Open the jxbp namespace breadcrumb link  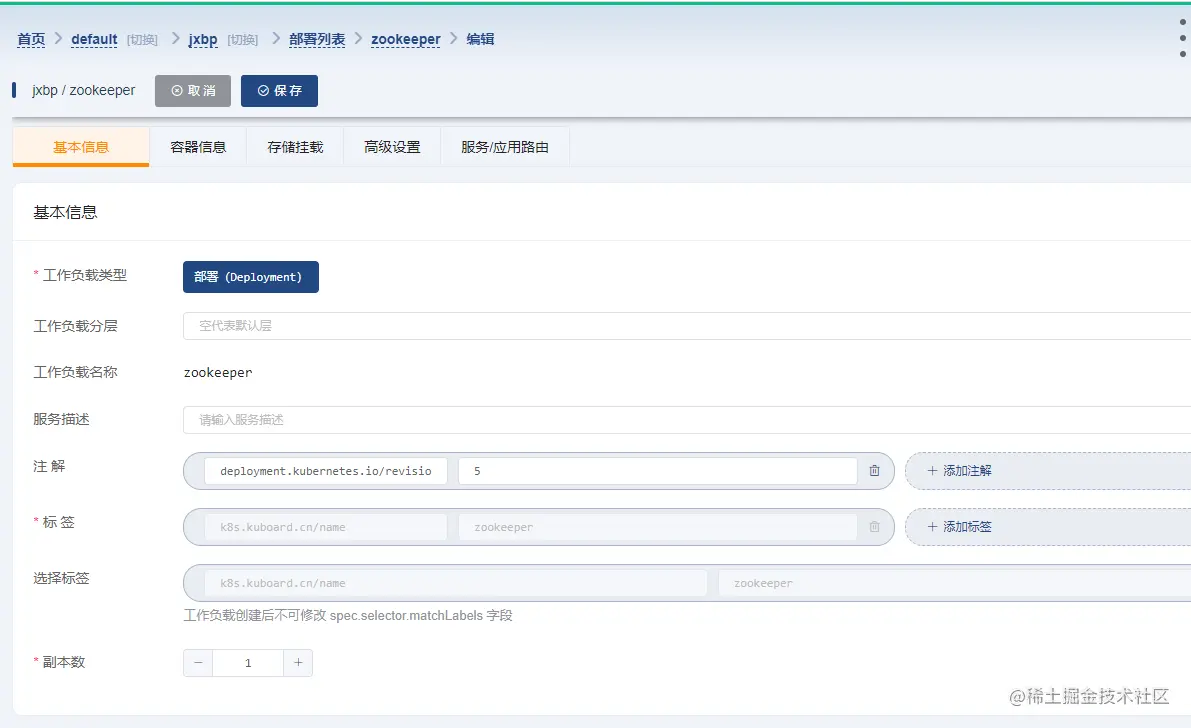click(203, 39)
